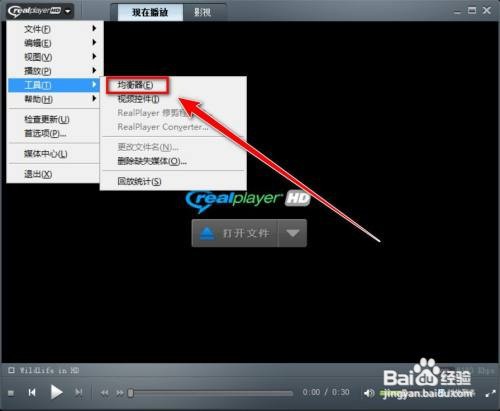Open the 编辑(E) menu item
The height and width of the screenshot is (411, 500).
54,43
